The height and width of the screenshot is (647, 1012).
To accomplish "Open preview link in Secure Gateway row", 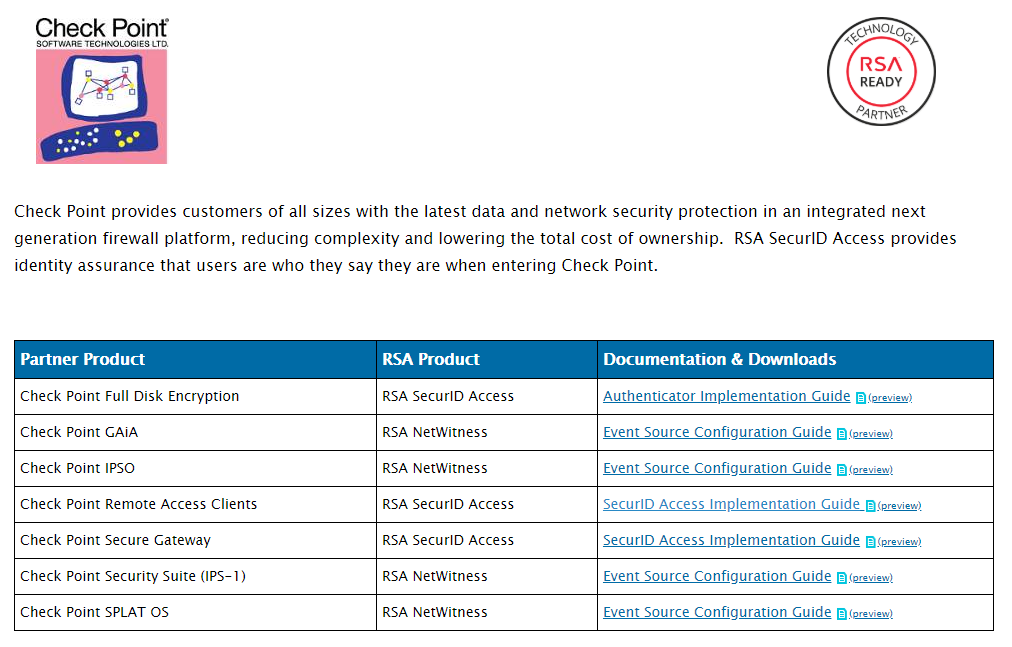I will (x=899, y=542).
